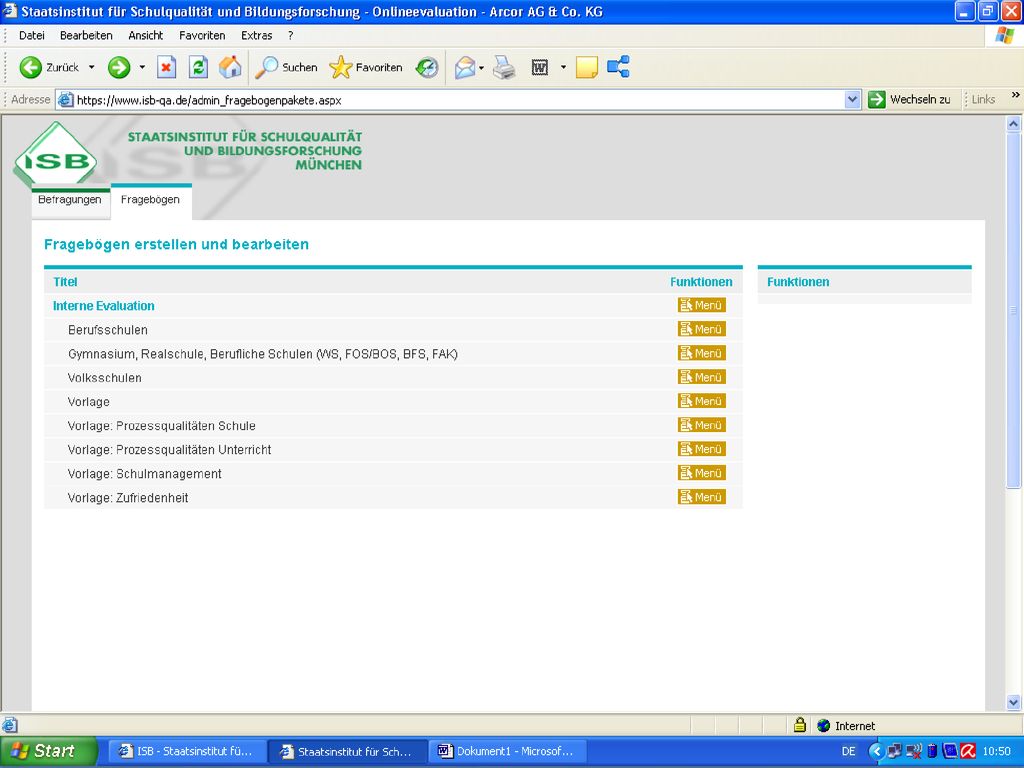This screenshot has height=768, width=1024.
Task: Click the DE language indicator
Action: tap(848, 751)
